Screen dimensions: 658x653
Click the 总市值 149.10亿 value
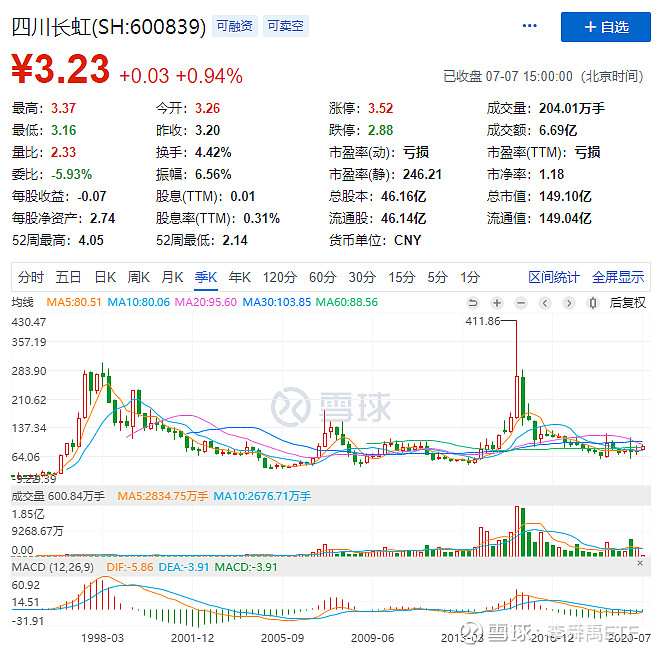pos(565,196)
